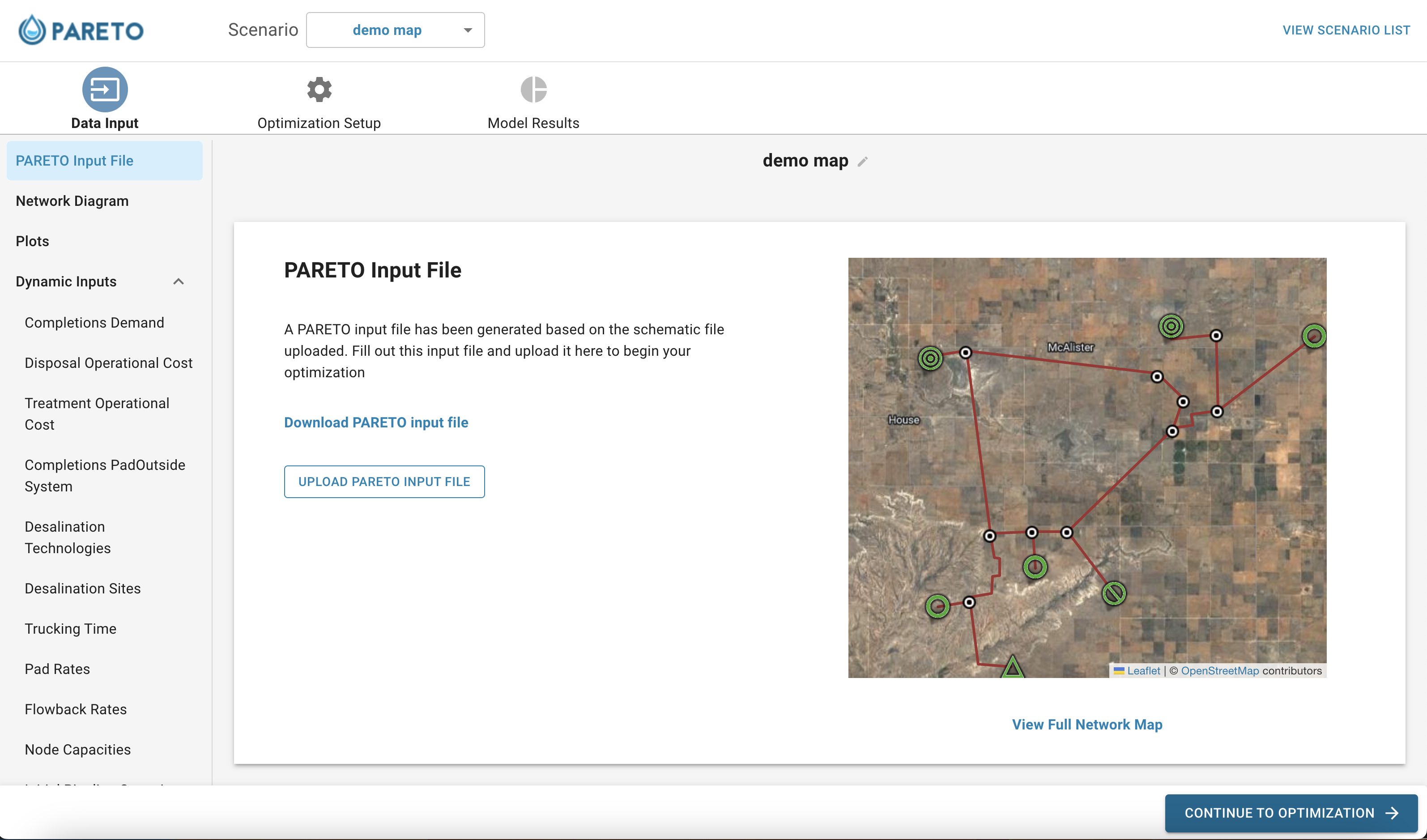Image resolution: width=1427 pixels, height=840 pixels.
Task: Collapse the Dynamic Inputs section
Action: point(179,281)
